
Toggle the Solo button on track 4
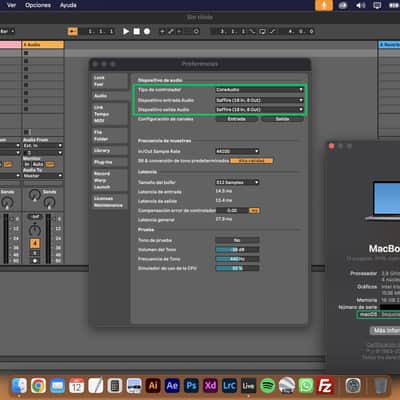(35, 253)
